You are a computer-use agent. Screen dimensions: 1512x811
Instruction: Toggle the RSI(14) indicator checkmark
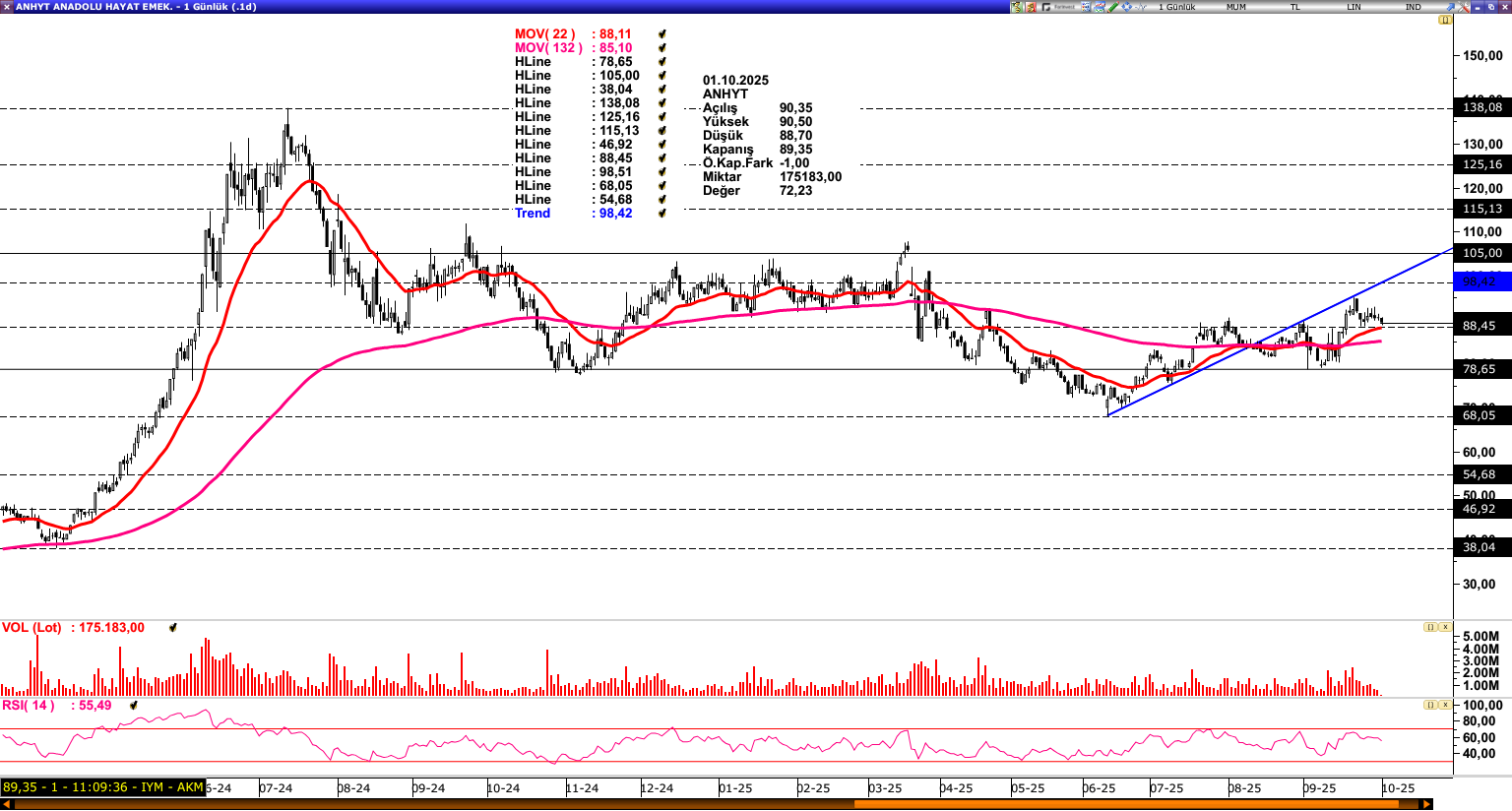click(x=133, y=706)
